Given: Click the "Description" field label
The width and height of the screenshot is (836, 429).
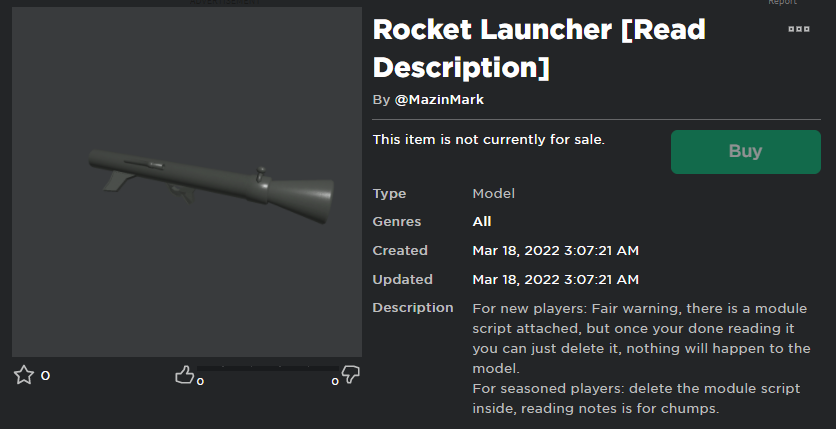Looking at the screenshot, I should point(412,308).
